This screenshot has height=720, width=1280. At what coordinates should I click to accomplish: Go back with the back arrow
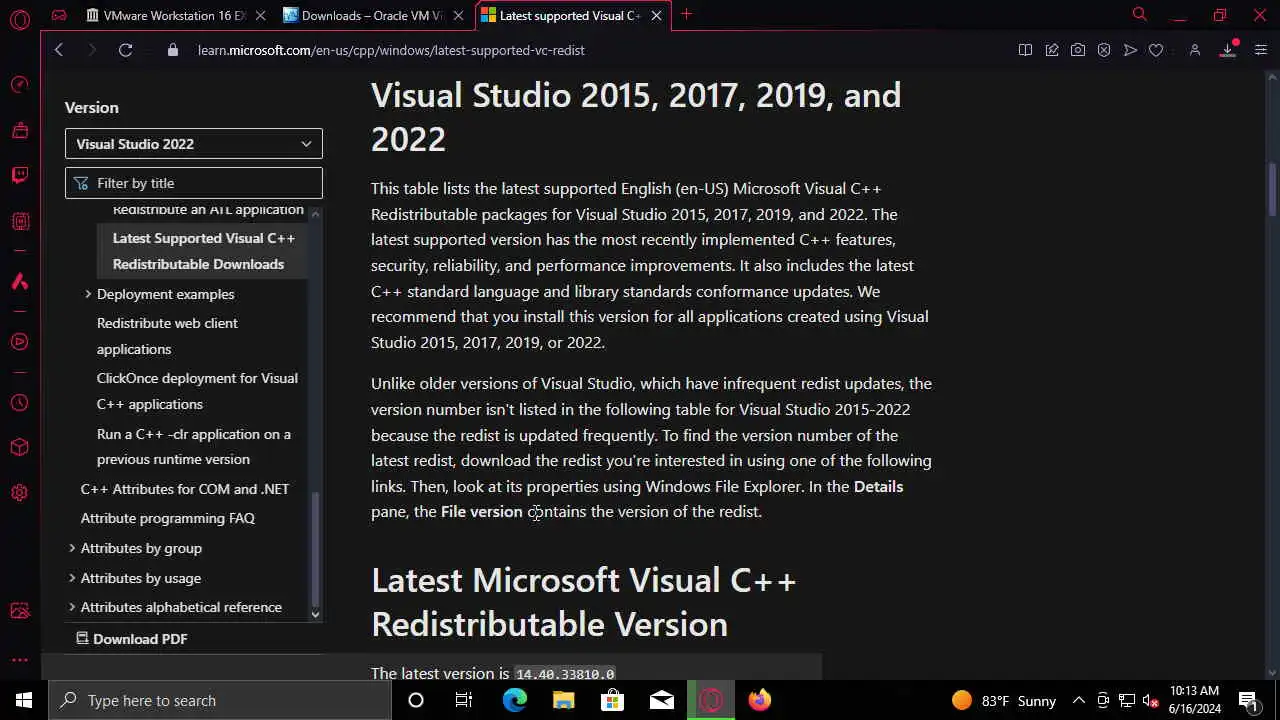(x=59, y=50)
